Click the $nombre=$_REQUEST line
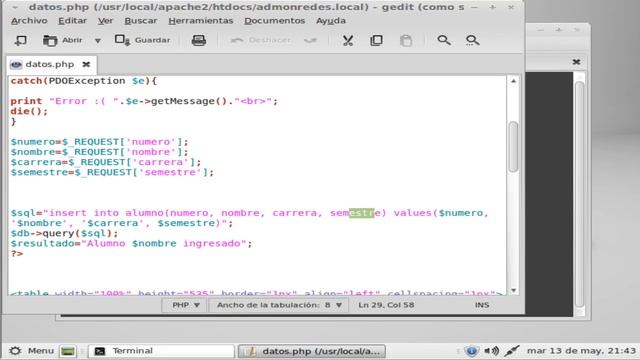640x360 pixels. (x=100, y=152)
